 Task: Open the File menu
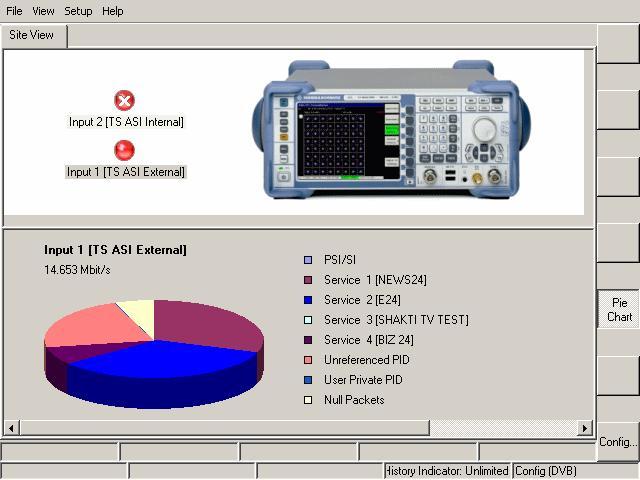[14, 11]
